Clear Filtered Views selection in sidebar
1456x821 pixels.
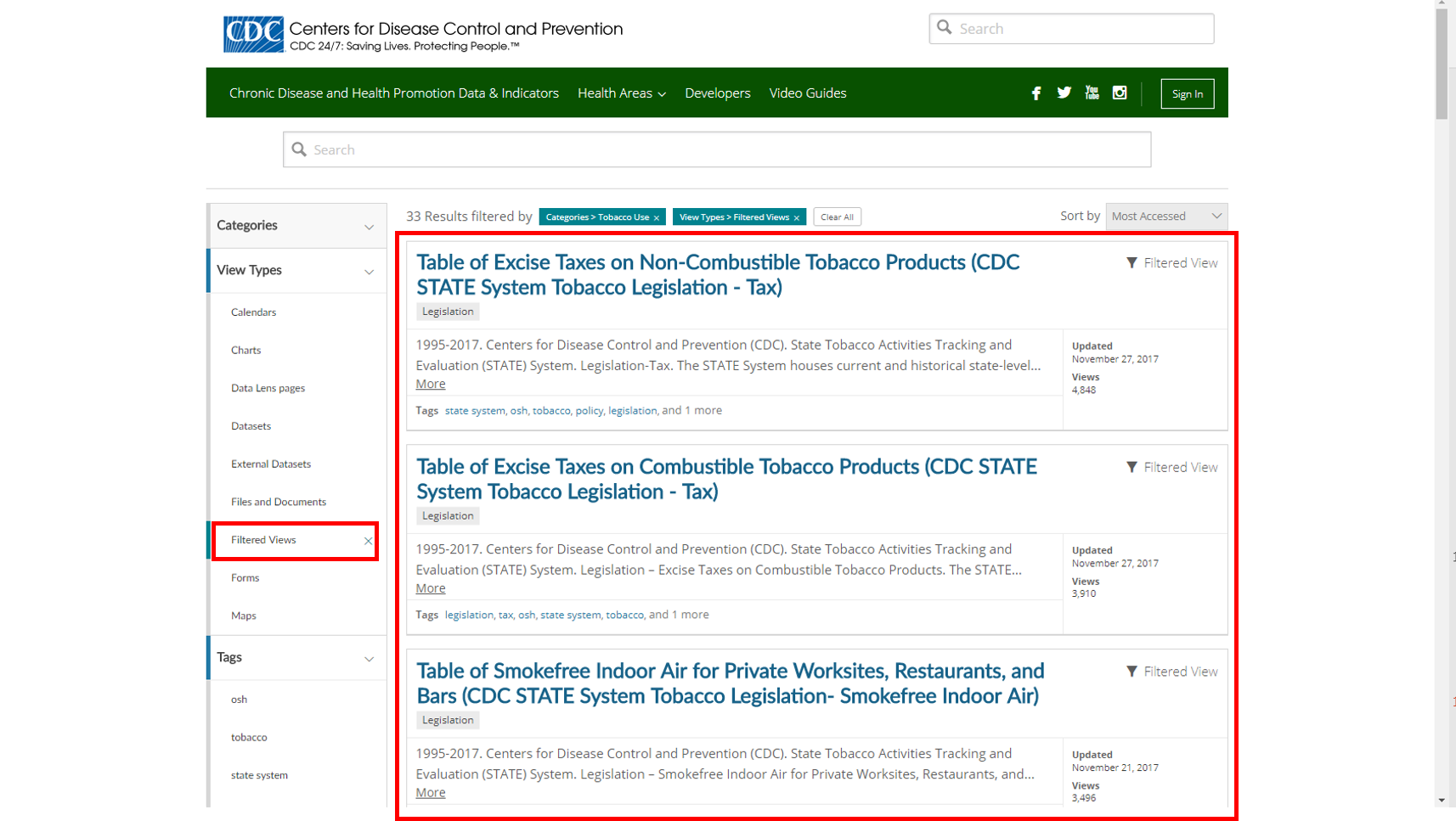coord(368,541)
